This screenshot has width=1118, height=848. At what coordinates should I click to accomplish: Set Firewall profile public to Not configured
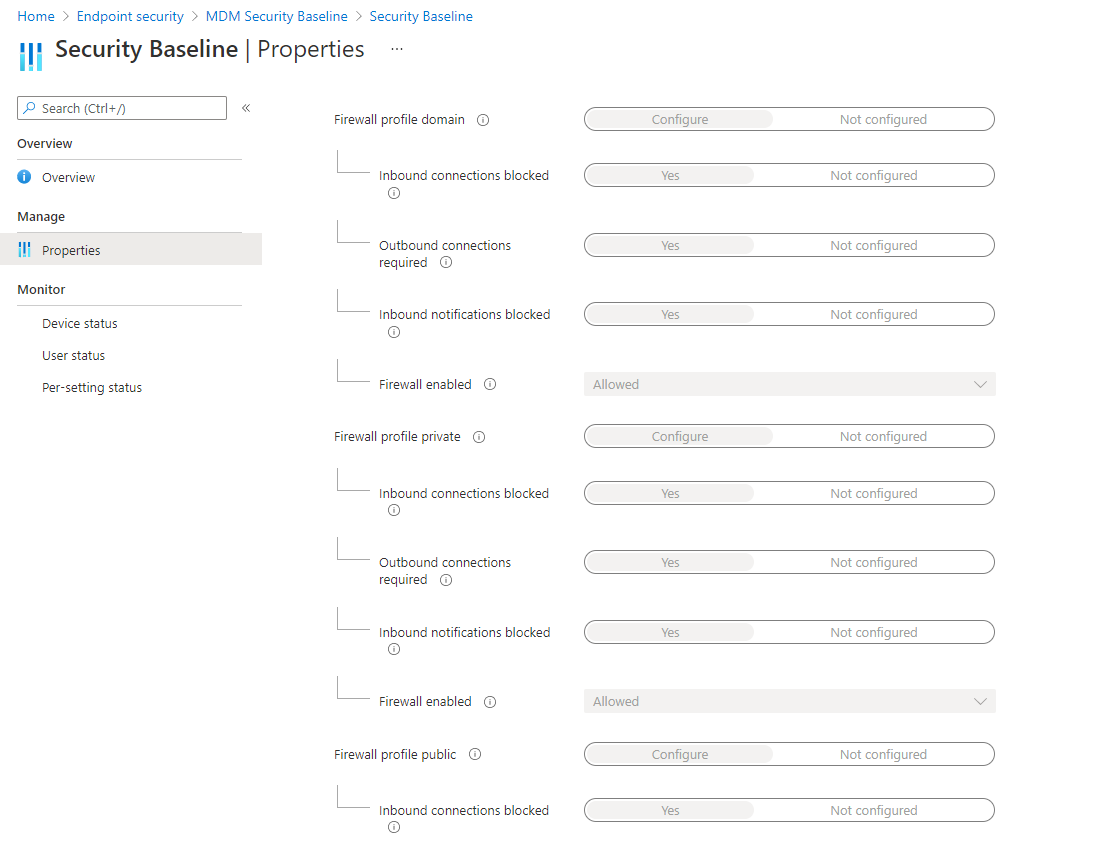click(883, 755)
